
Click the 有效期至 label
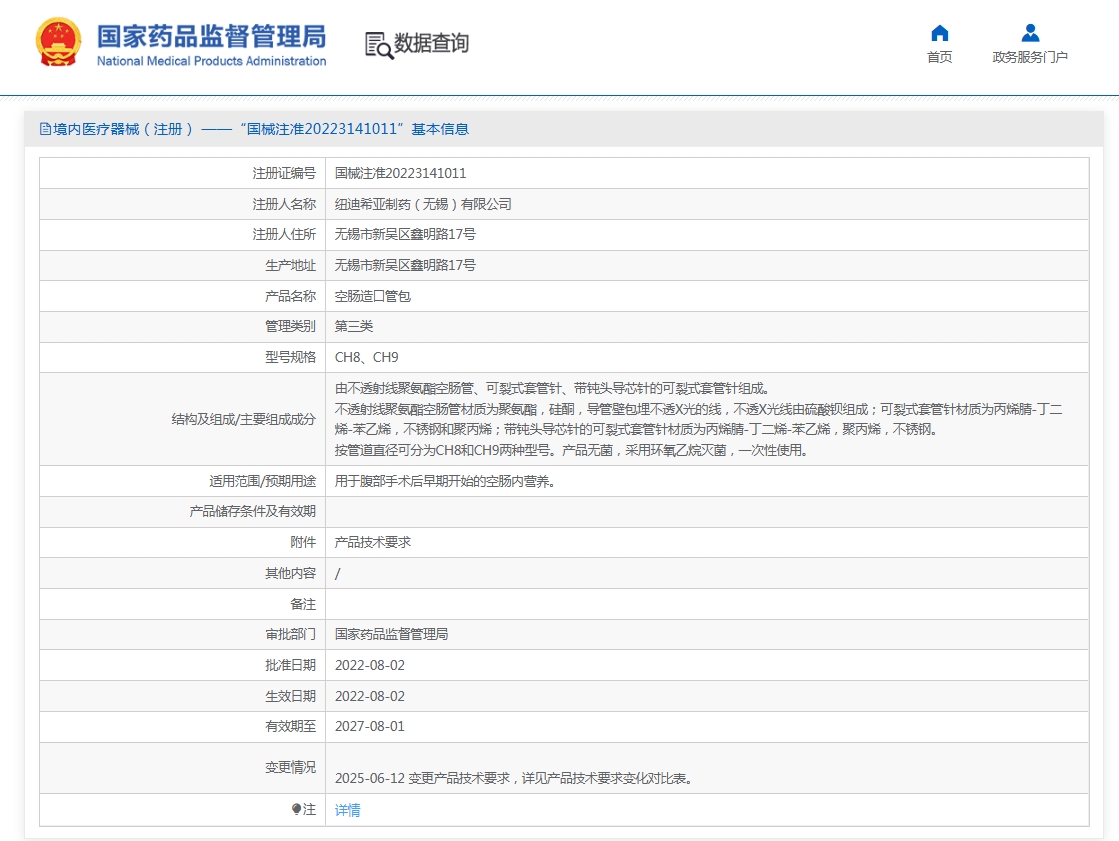[290, 726]
